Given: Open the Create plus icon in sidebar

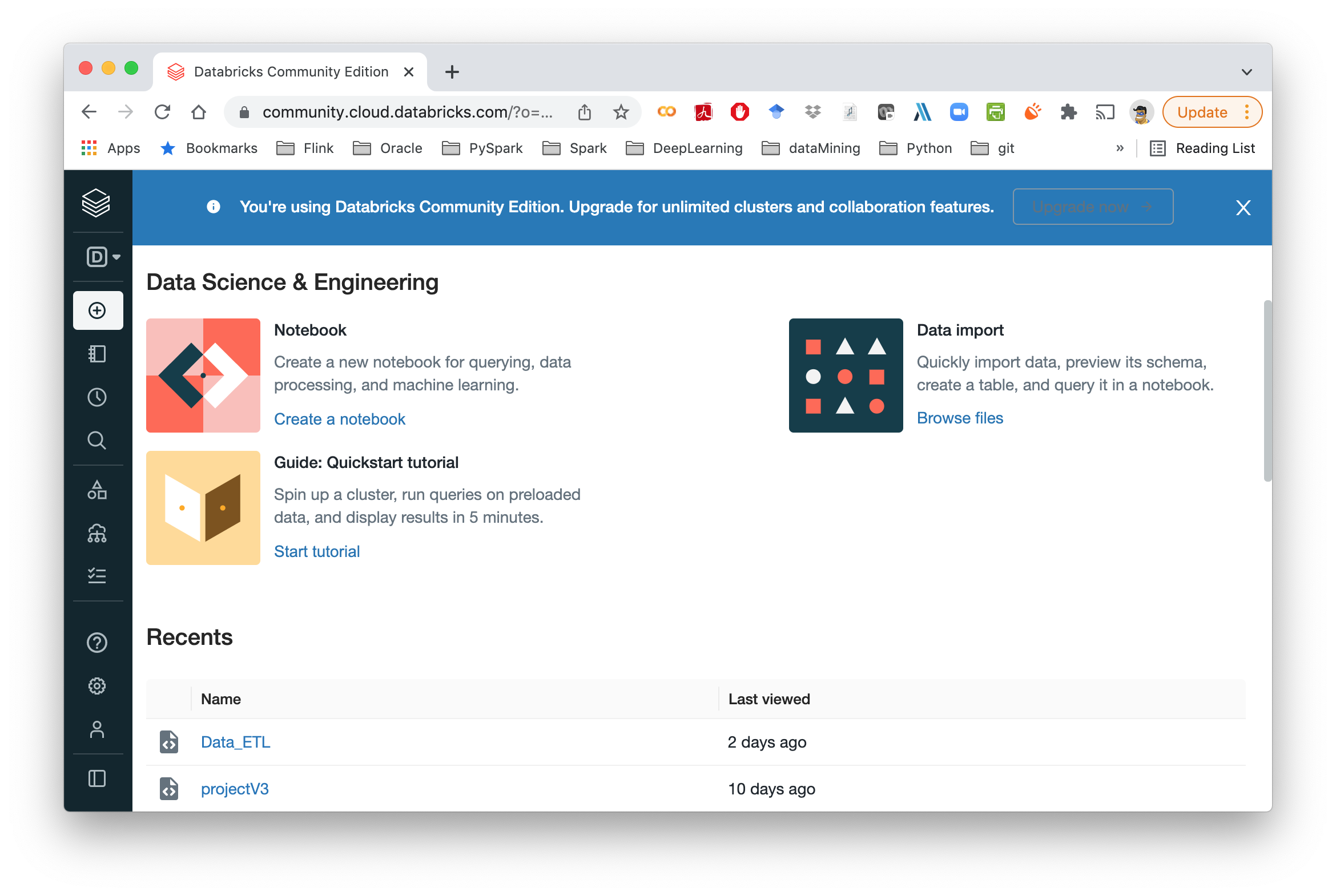Looking at the screenshot, I should [97, 310].
